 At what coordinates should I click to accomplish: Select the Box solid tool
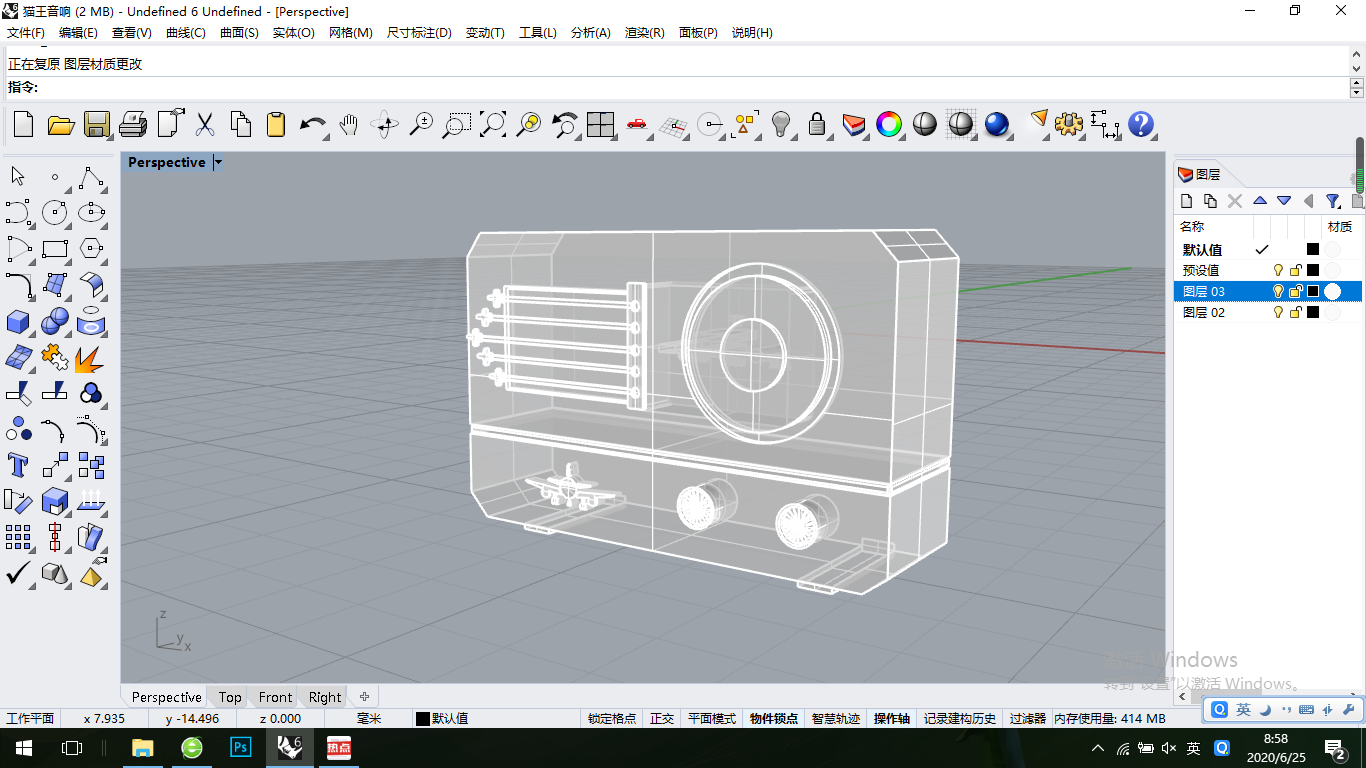coord(18,321)
